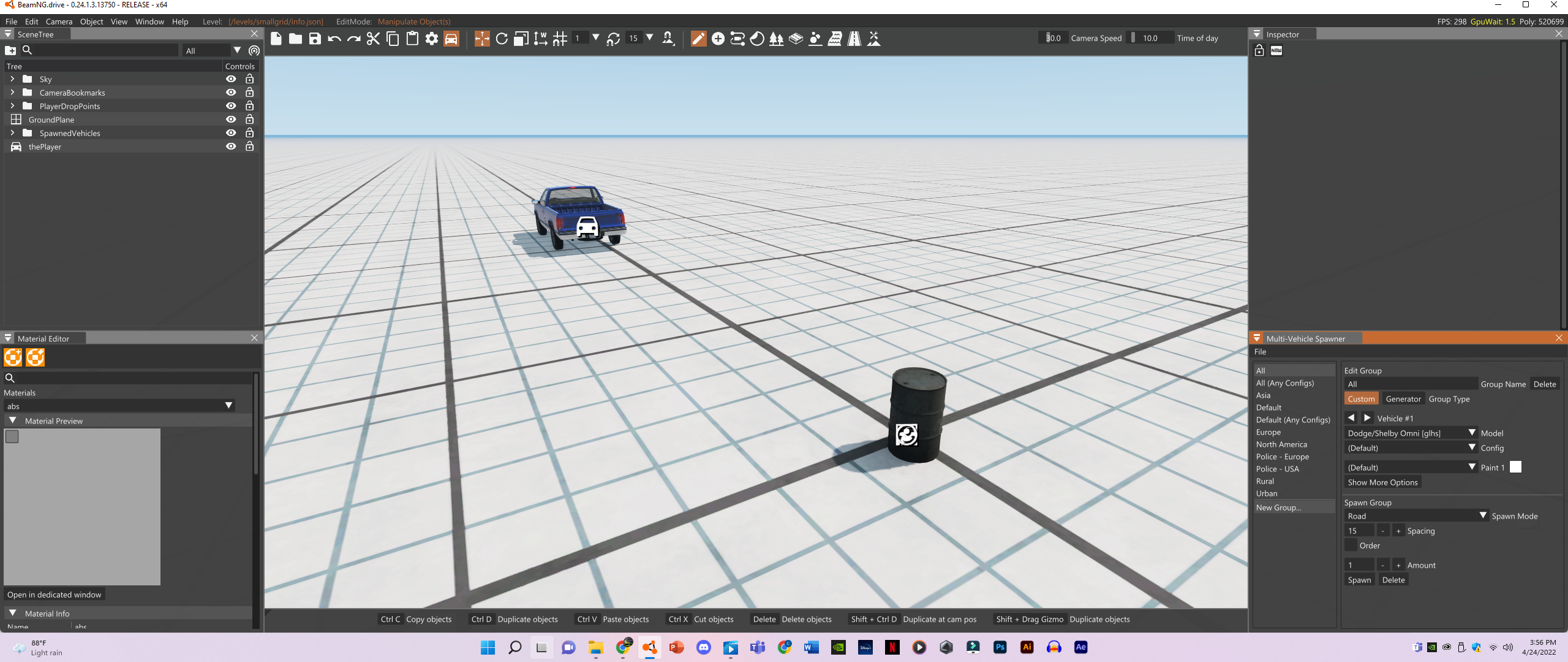
Task: Enable the Order checkbox in Spawn Group
Action: tap(1351, 546)
